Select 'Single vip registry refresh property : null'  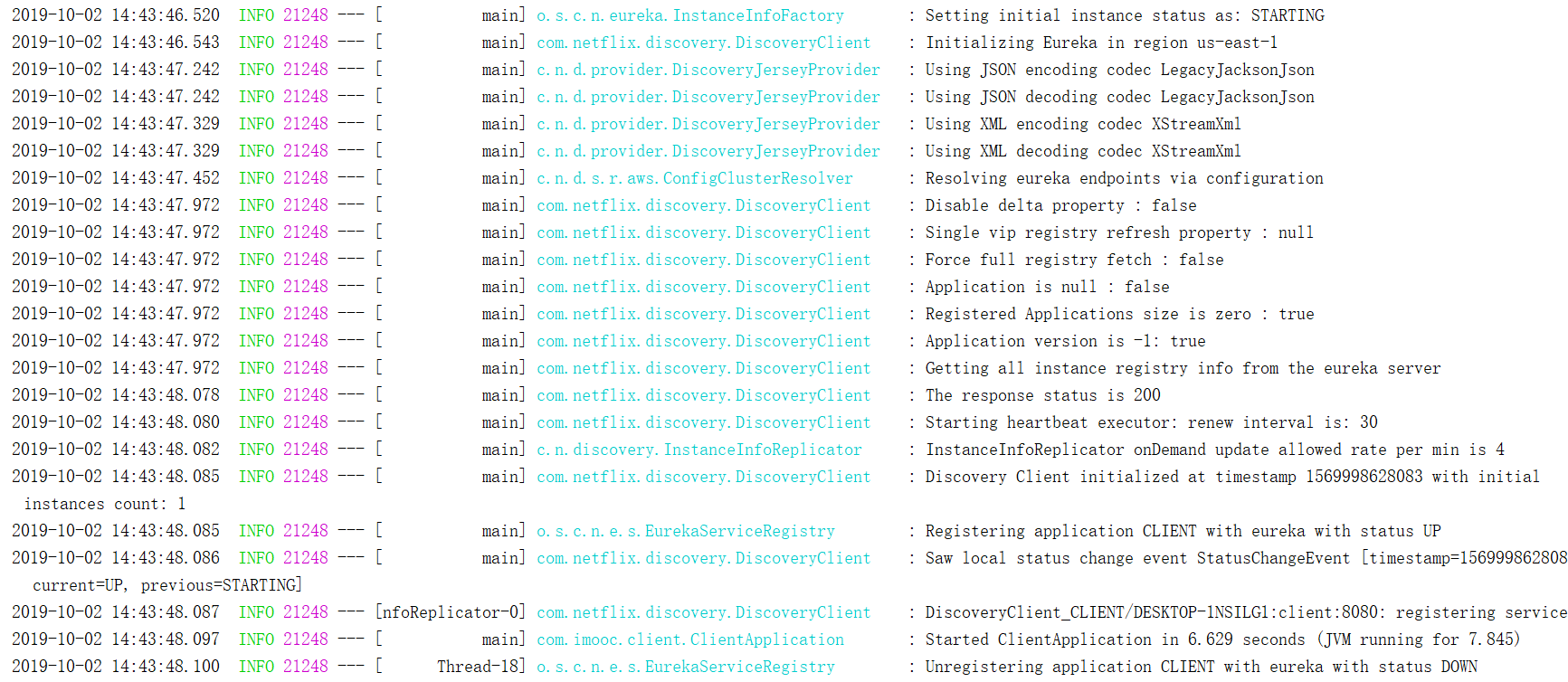coord(1119,232)
